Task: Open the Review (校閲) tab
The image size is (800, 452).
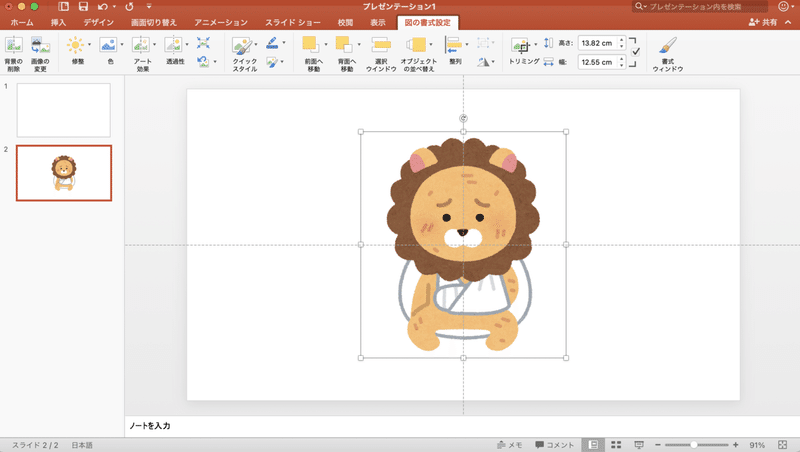Action: [345, 22]
